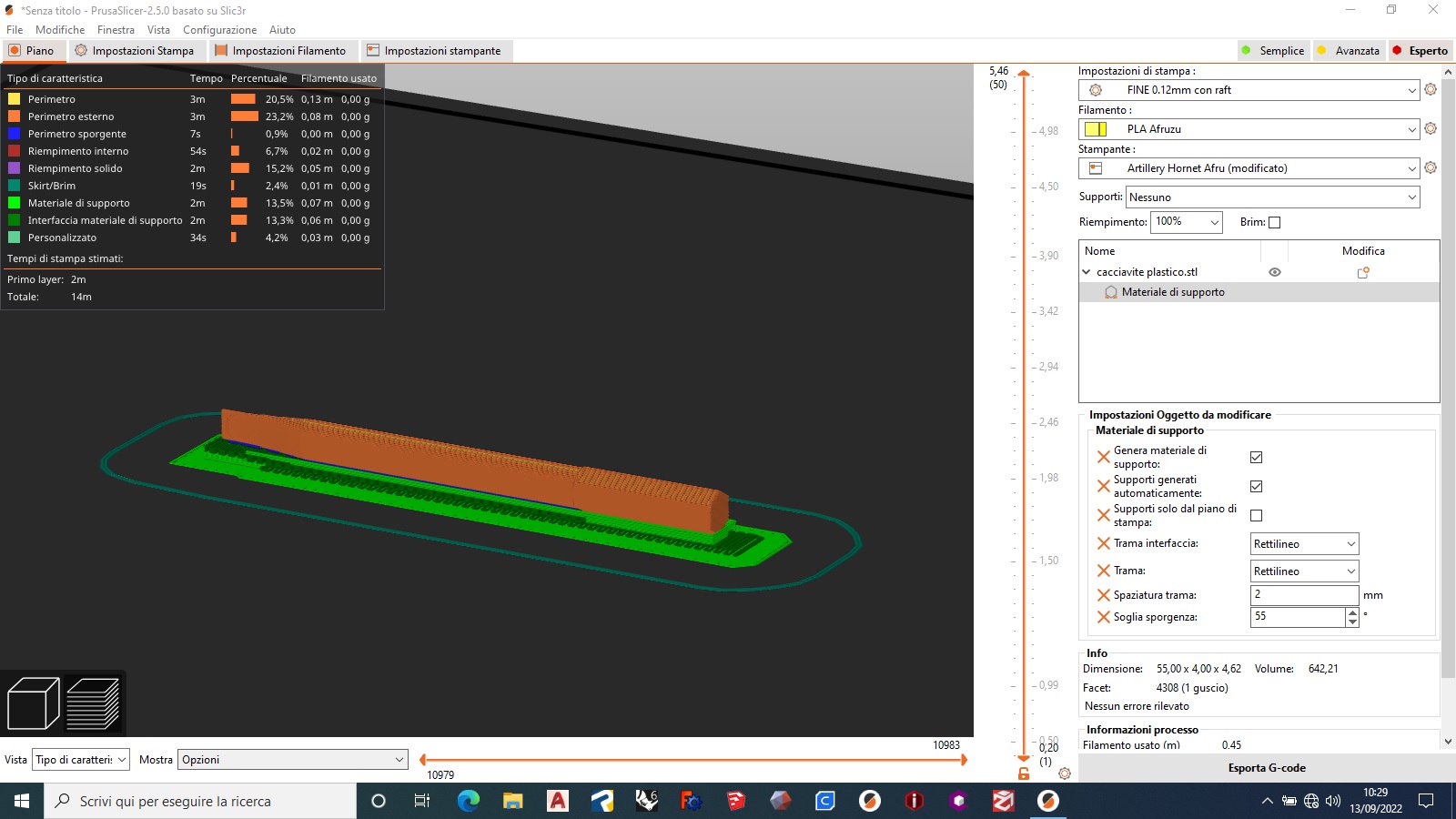The height and width of the screenshot is (819, 1456).
Task: Open the Aiuto menu
Action: tap(282, 30)
